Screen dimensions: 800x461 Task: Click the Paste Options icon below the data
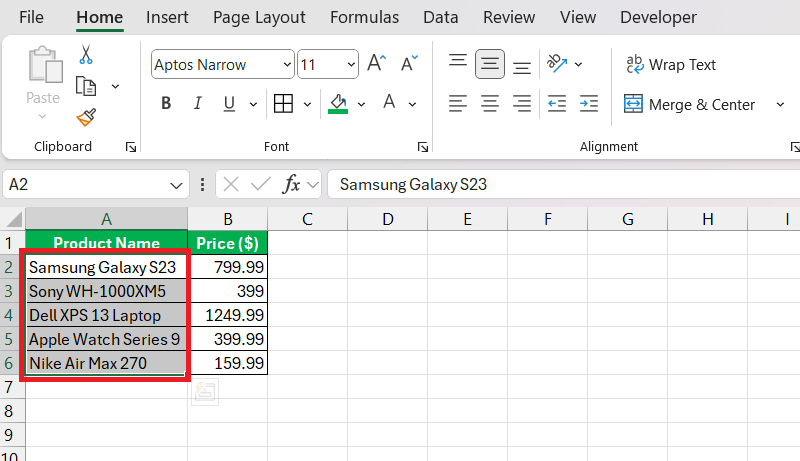[x=205, y=392]
